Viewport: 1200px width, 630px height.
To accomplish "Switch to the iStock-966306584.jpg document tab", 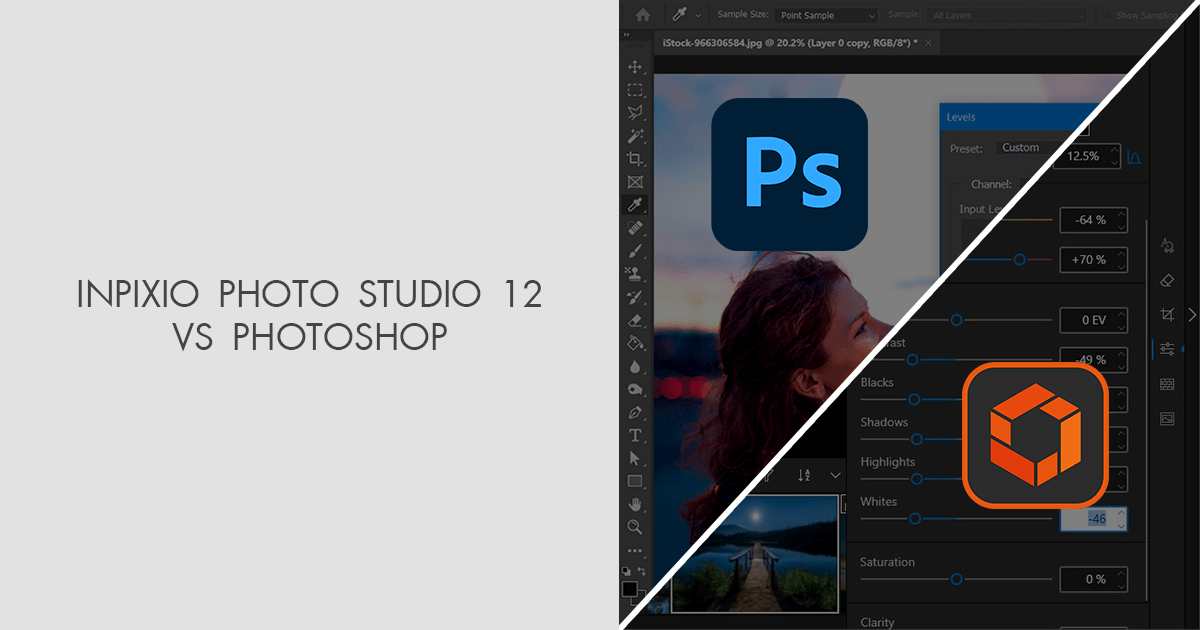I will click(x=790, y=43).
